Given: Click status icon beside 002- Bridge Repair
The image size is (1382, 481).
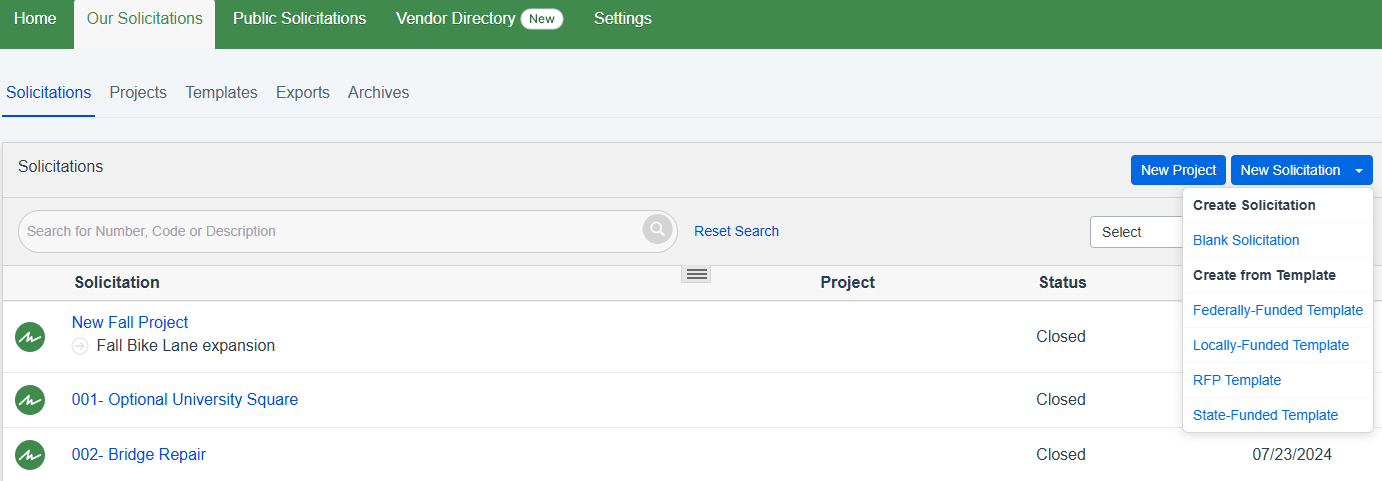Looking at the screenshot, I should point(30,455).
